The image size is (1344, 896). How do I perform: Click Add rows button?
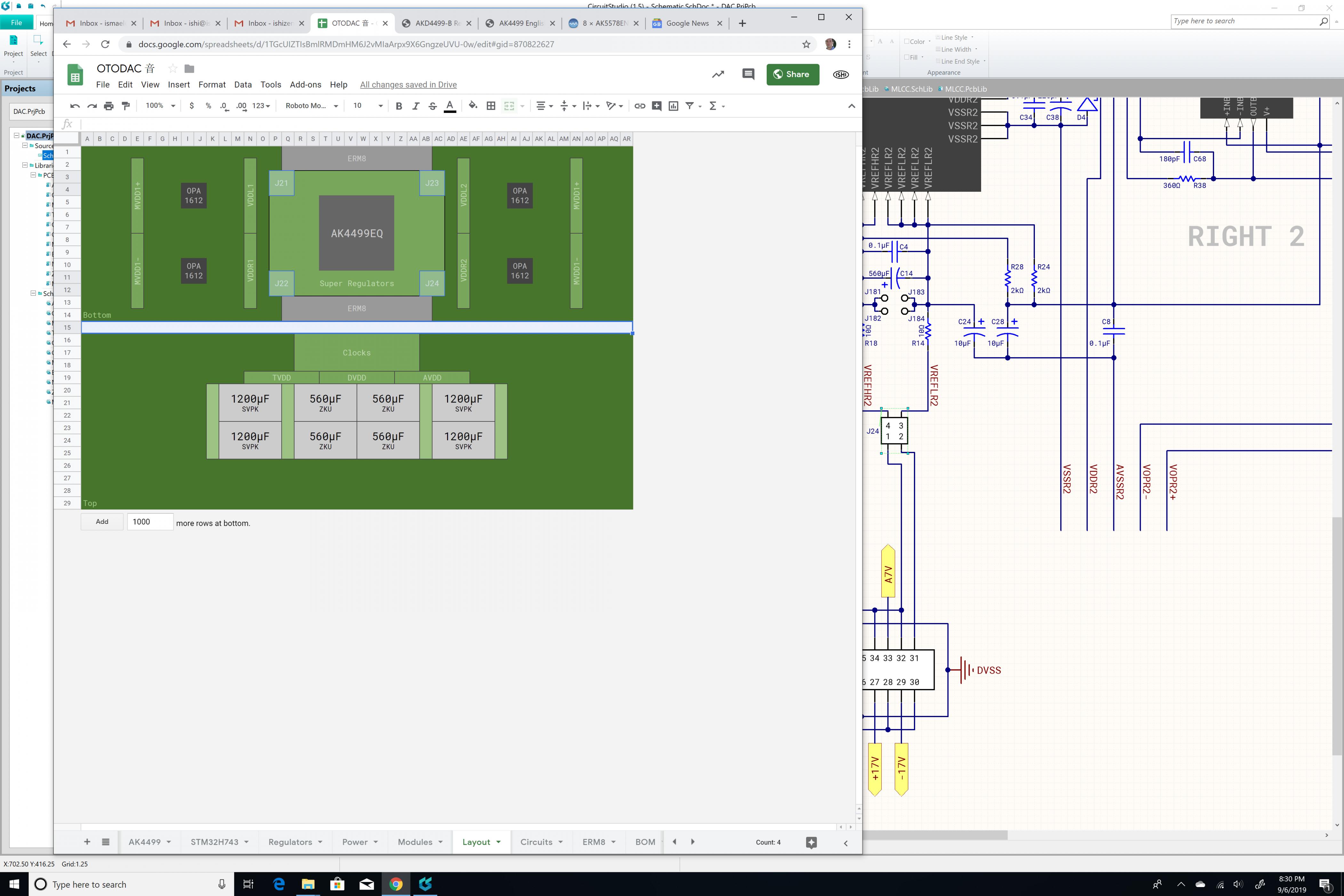coord(102,522)
